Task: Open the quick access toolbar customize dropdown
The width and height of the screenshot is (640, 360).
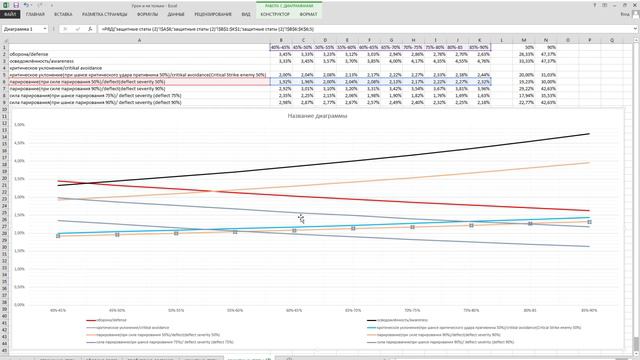Action: pyautogui.click(x=52, y=5)
